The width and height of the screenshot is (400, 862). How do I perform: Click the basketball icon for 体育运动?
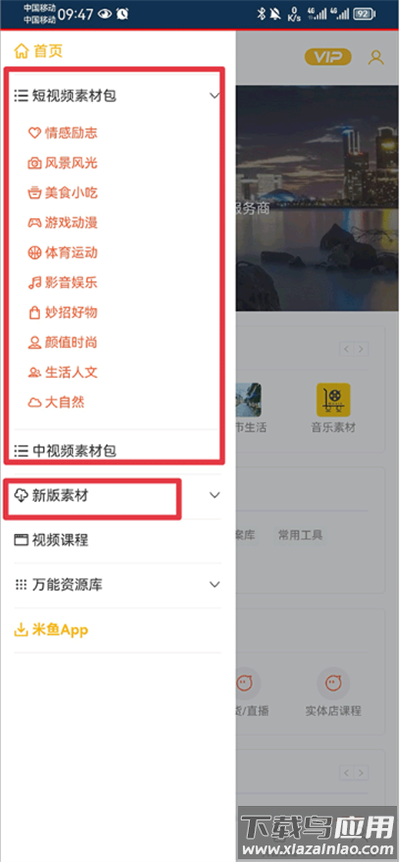coord(35,253)
